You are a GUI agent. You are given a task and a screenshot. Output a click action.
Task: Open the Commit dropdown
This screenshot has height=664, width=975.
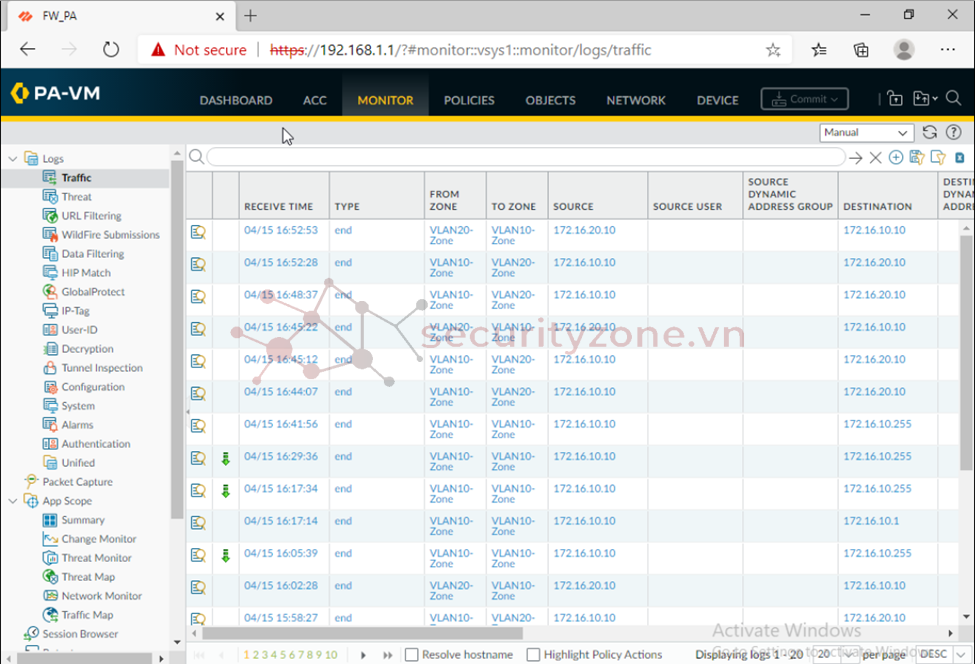[805, 99]
